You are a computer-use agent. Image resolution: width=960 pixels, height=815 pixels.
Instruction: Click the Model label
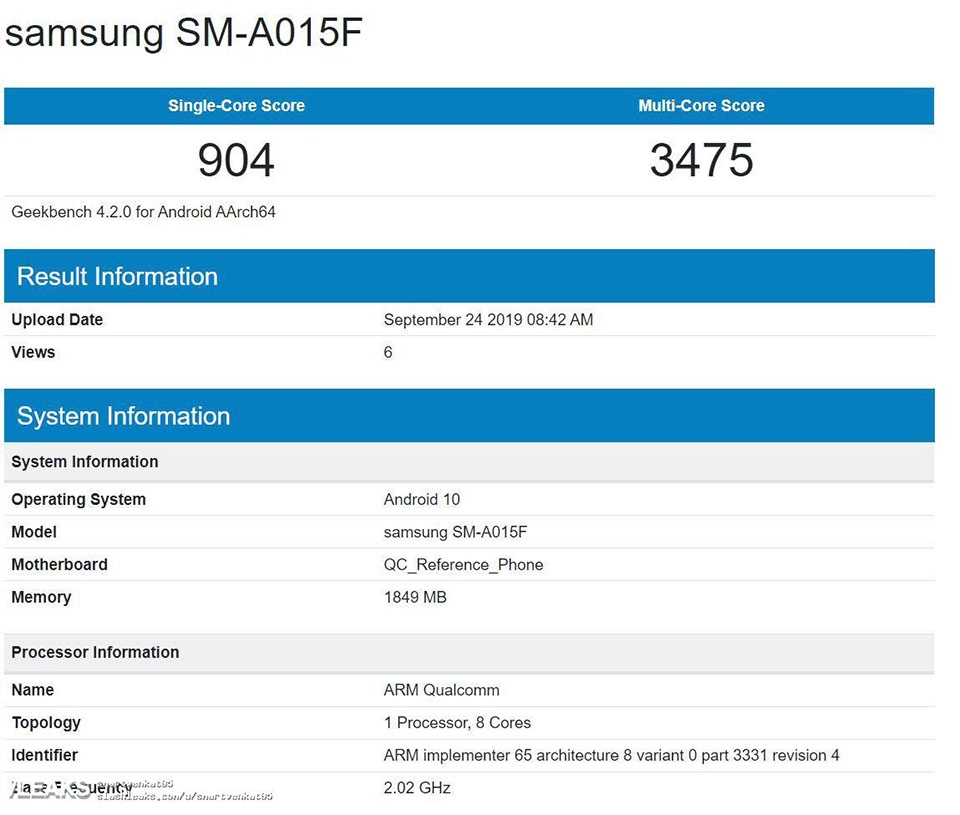click(34, 532)
